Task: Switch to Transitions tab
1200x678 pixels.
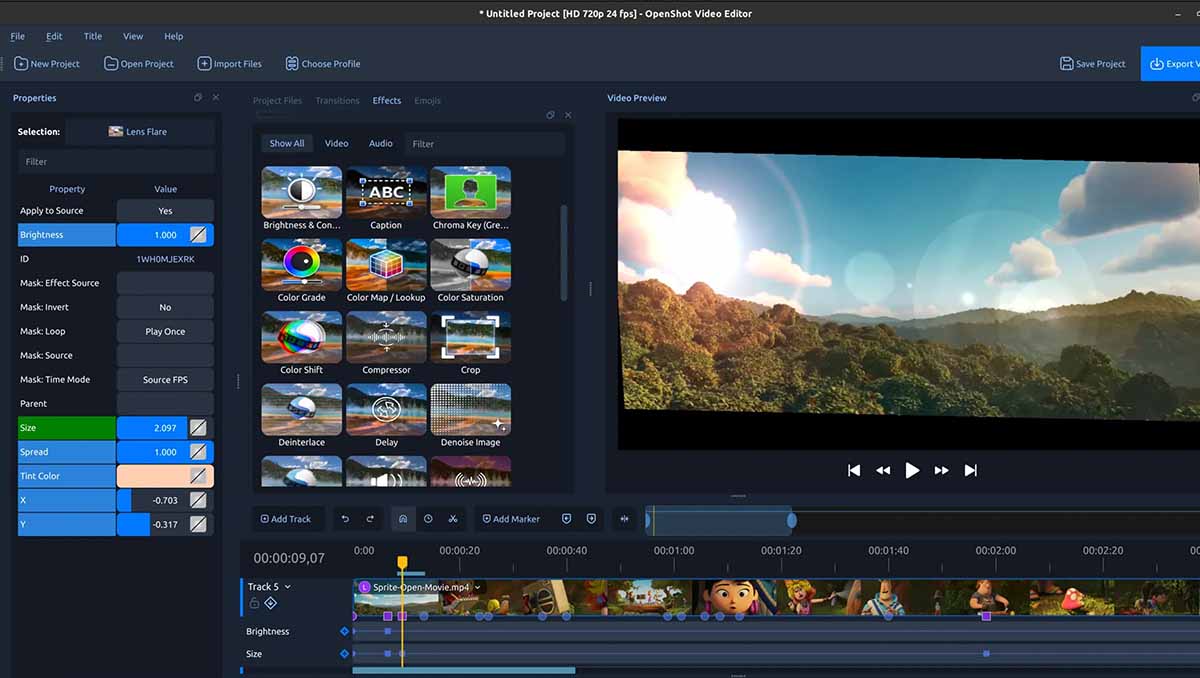Action: pyautogui.click(x=337, y=100)
